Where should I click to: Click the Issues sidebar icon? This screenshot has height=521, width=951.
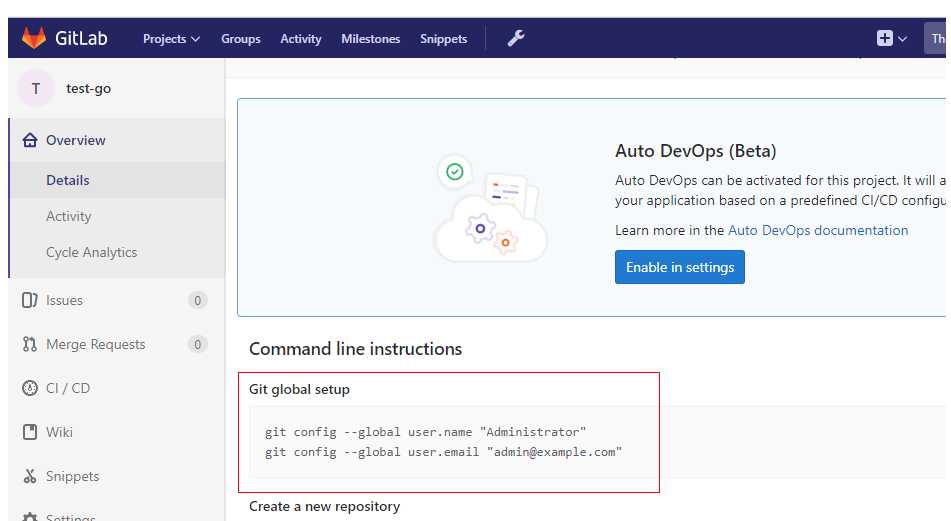tap(30, 300)
